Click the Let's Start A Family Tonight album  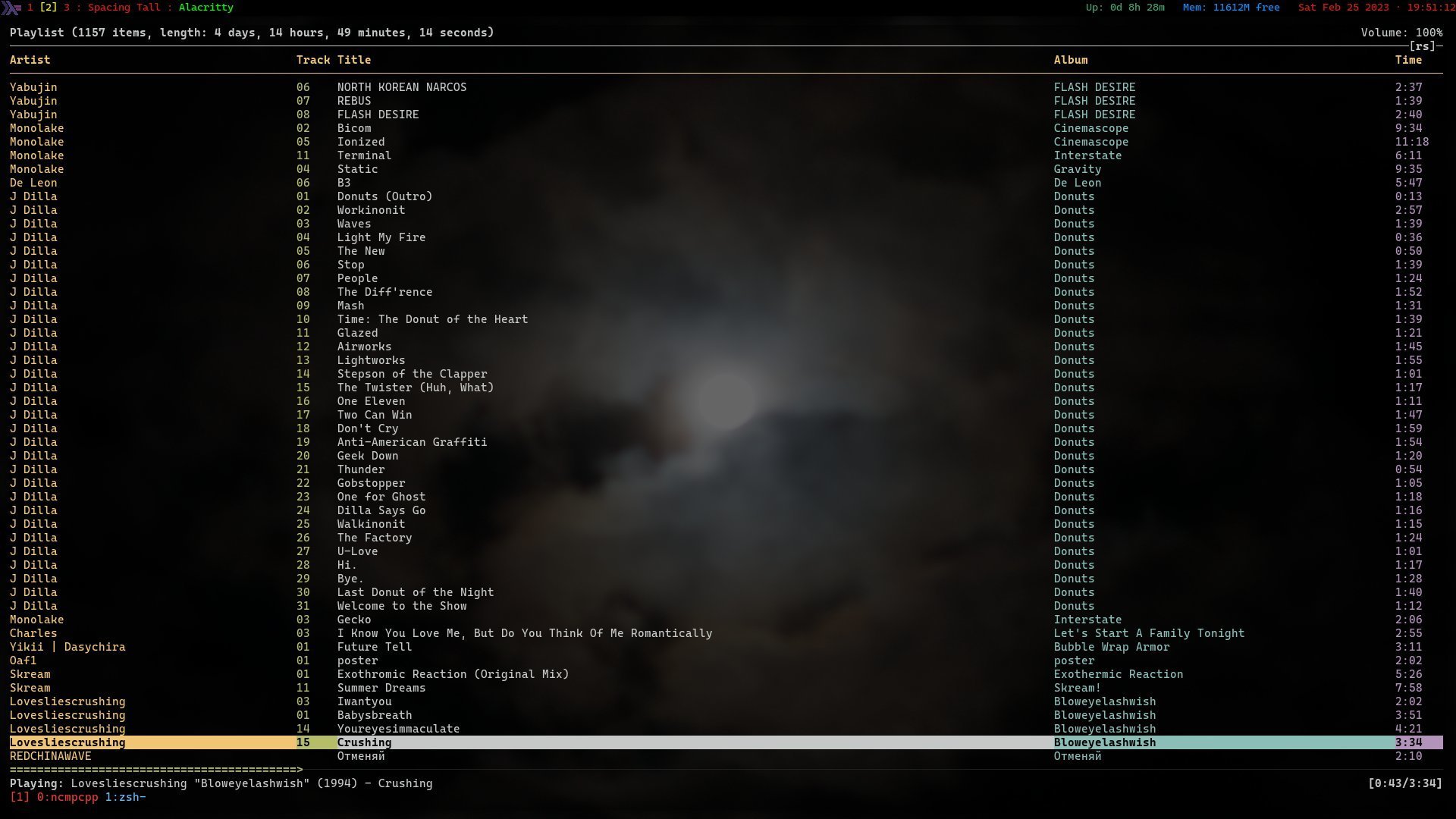pyautogui.click(x=1149, y=633)
